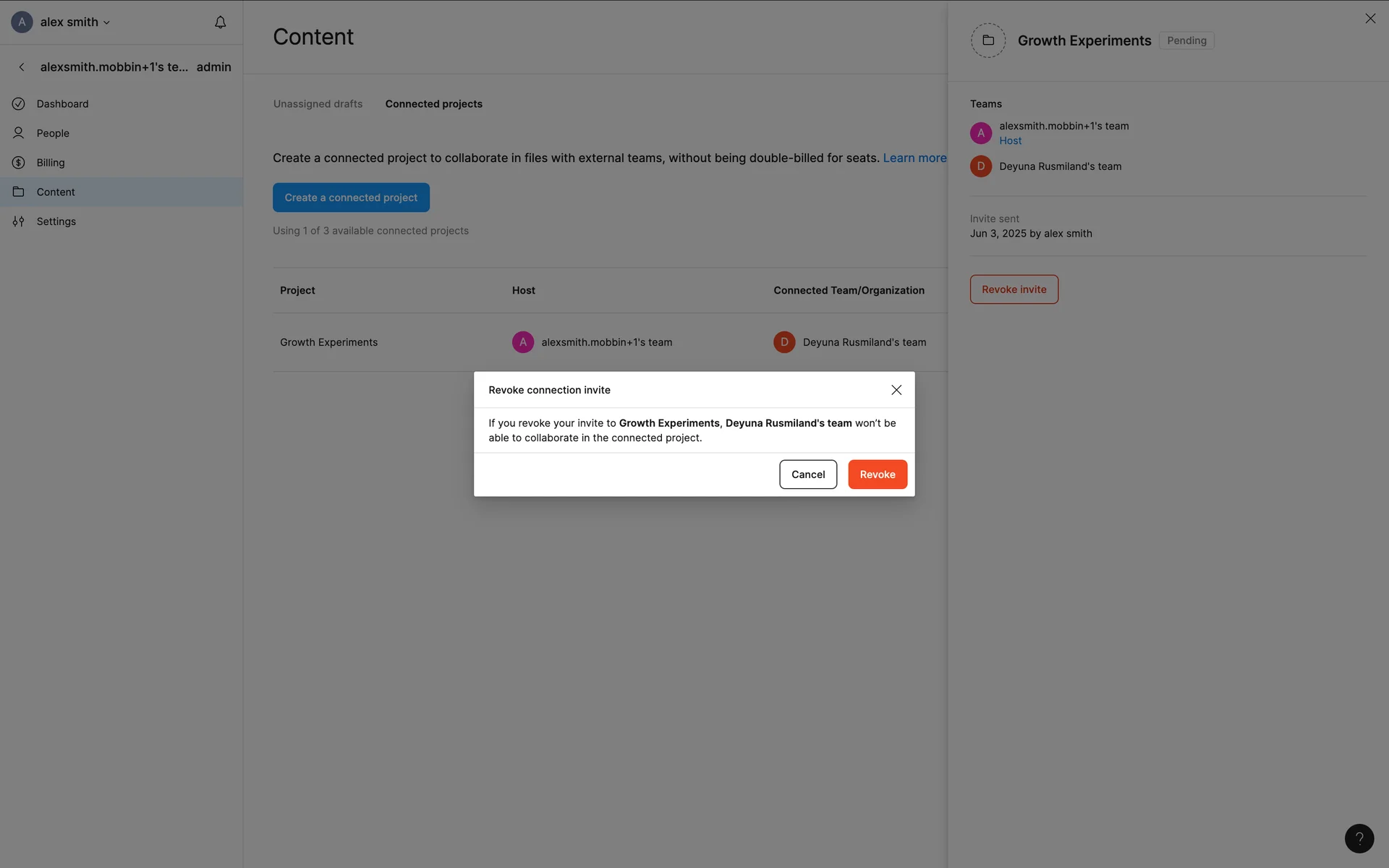The image size is (1389, 868).
Task: Click Revoke invite in side panel
Action: click(x=1014, y=289)
